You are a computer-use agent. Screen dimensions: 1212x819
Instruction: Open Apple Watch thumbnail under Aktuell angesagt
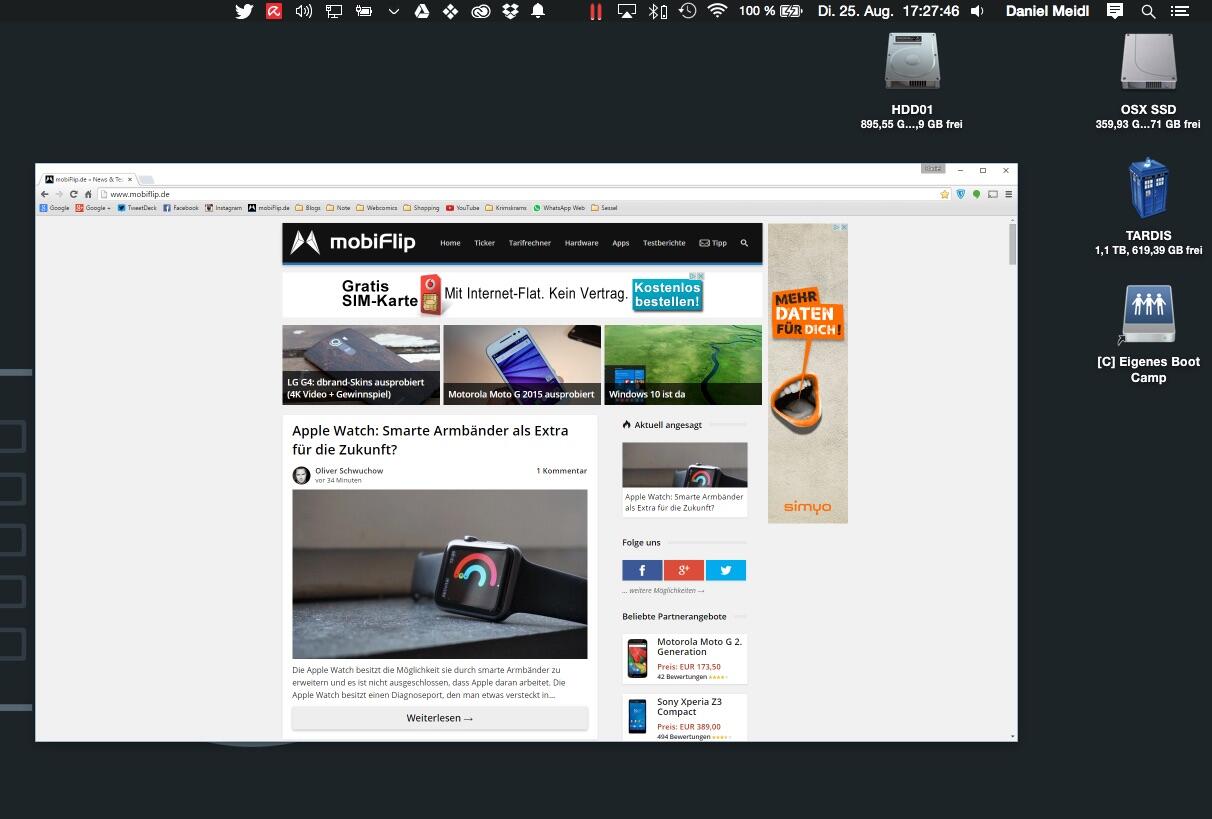click(684, 465)
